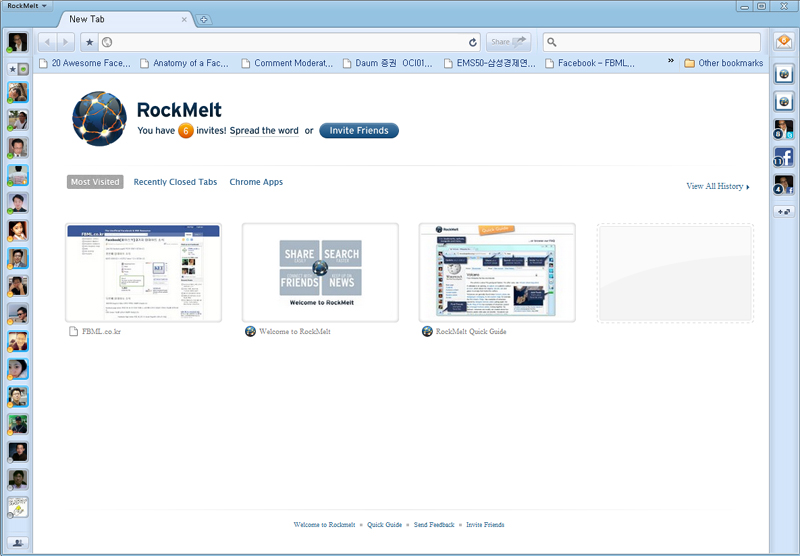Open the Twitter feed avatar with badge 8

point(784,129)
